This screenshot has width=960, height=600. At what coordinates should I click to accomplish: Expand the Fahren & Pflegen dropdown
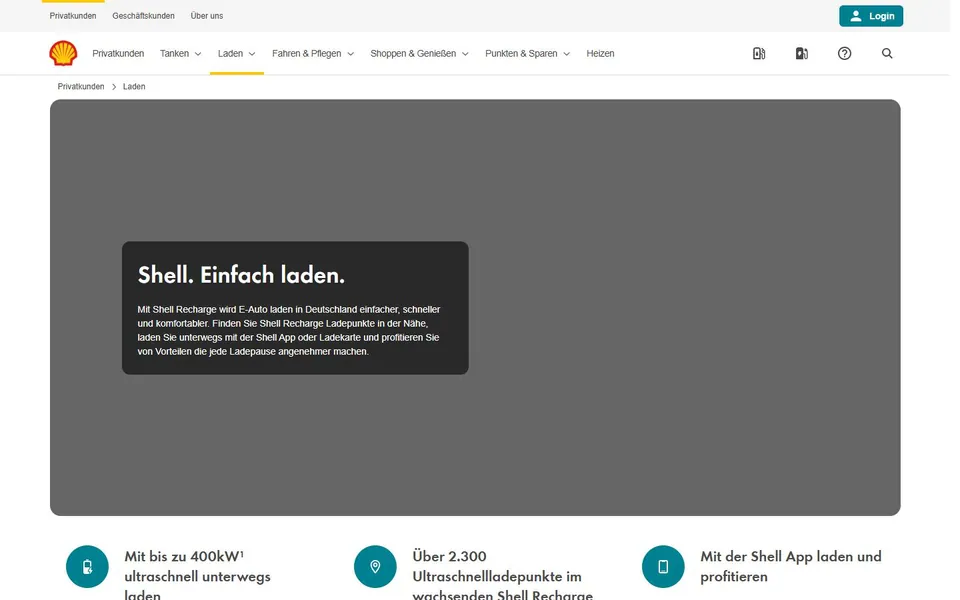point(313,53)
